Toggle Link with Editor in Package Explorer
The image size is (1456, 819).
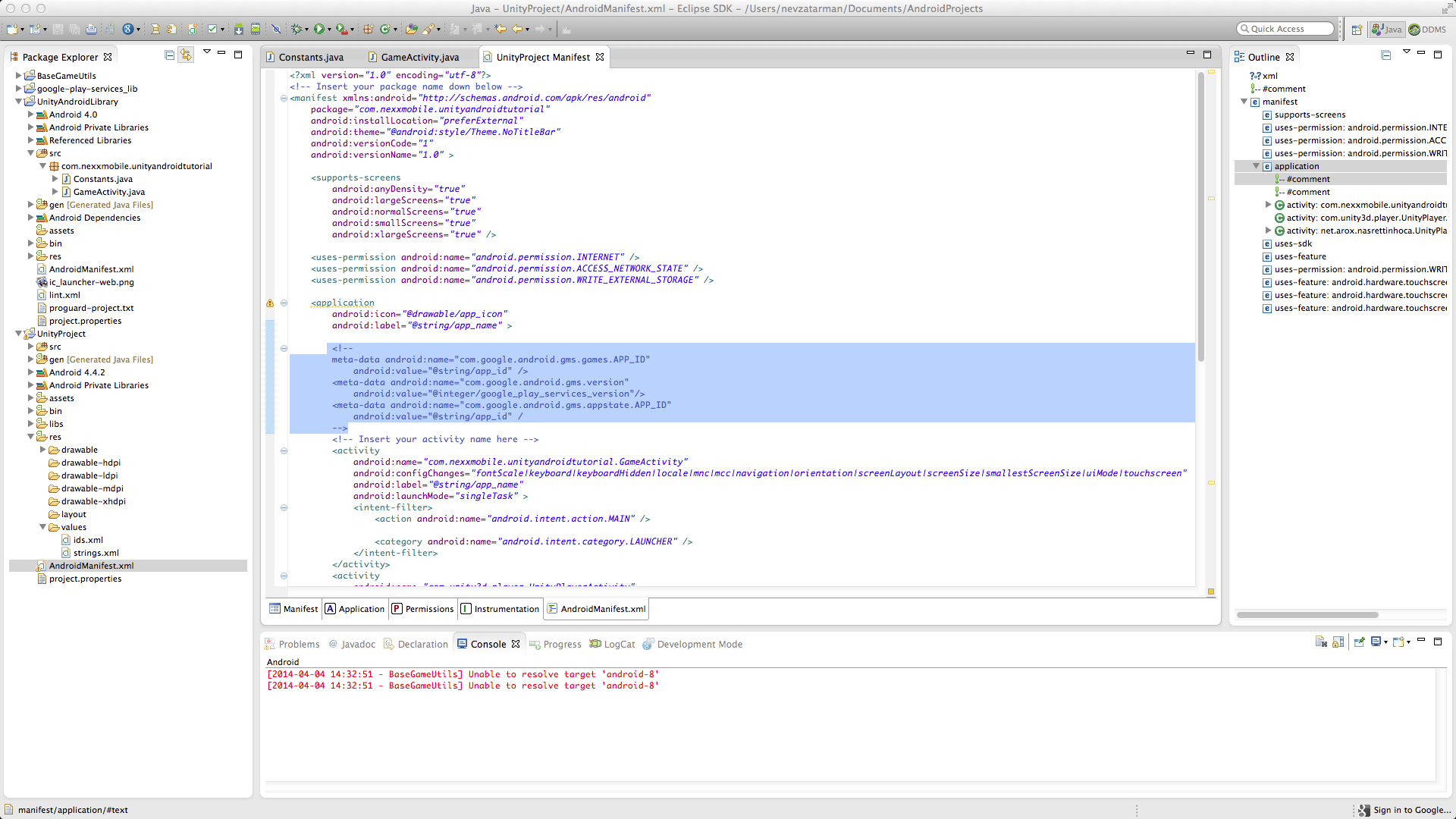click(x=186, y=55)
